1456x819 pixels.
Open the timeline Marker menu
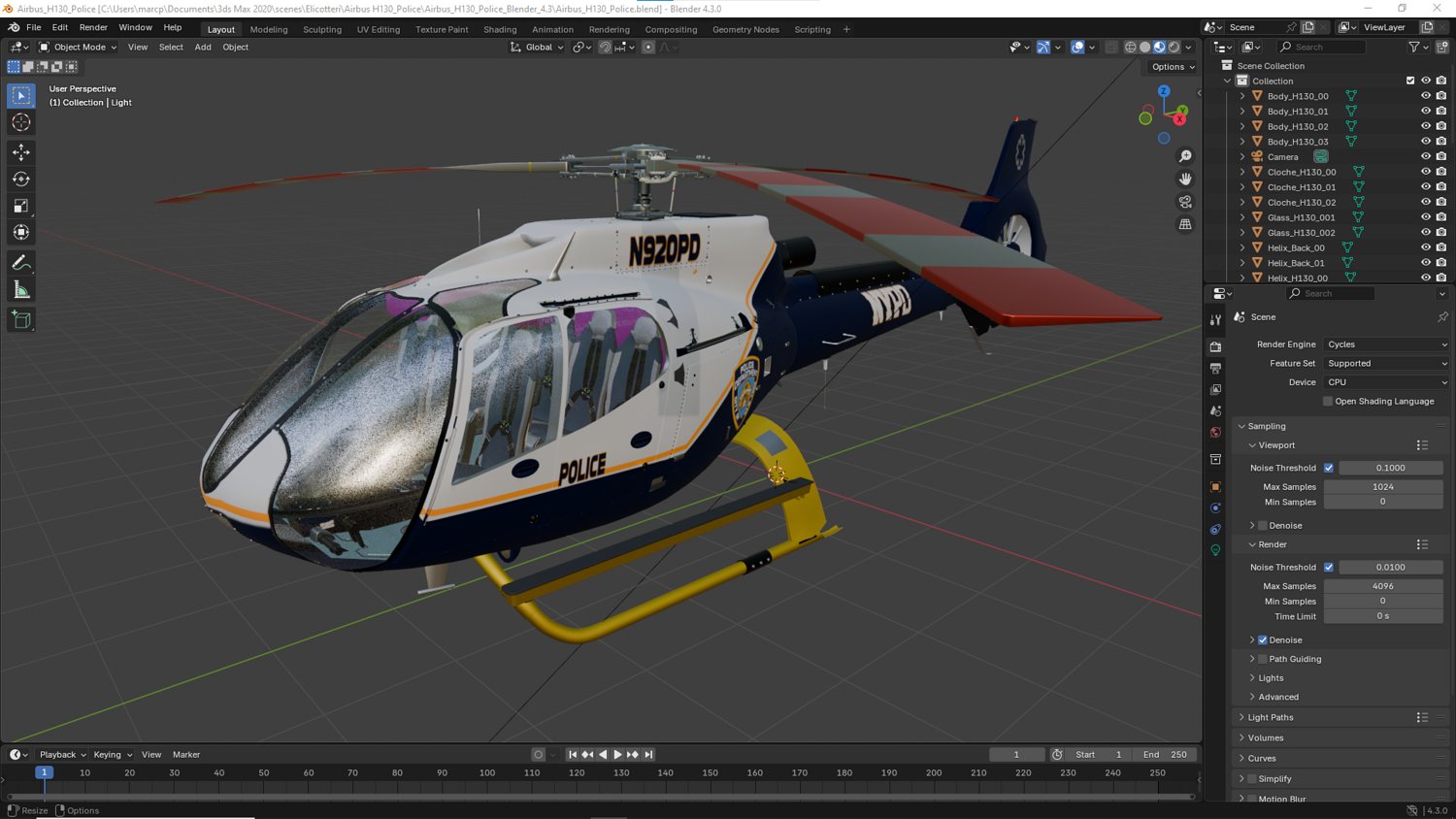click(186, 755)
